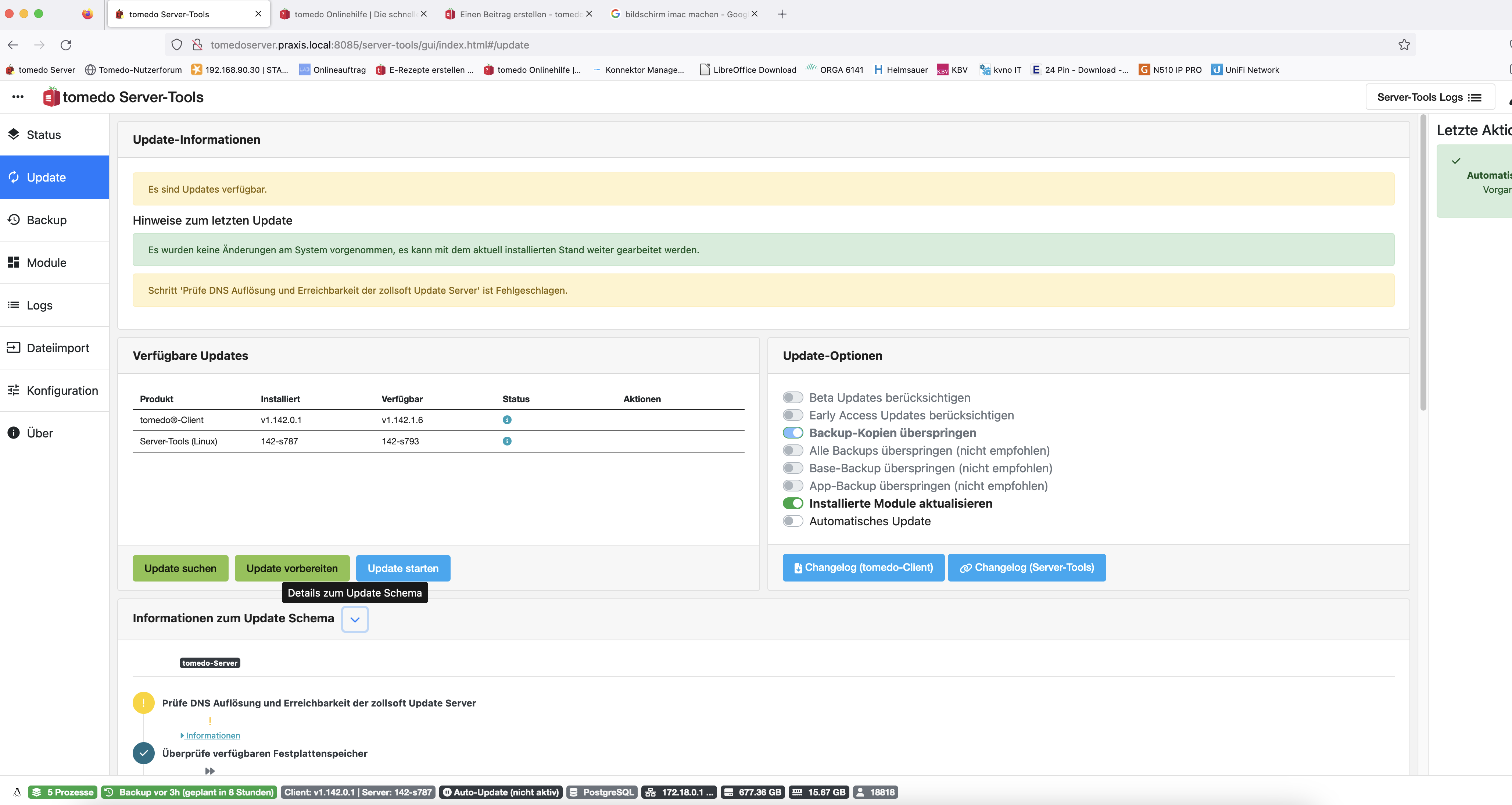1512x805 pixels.
Task: Click the Update vorbereiten button
Action: coord(292,568)
